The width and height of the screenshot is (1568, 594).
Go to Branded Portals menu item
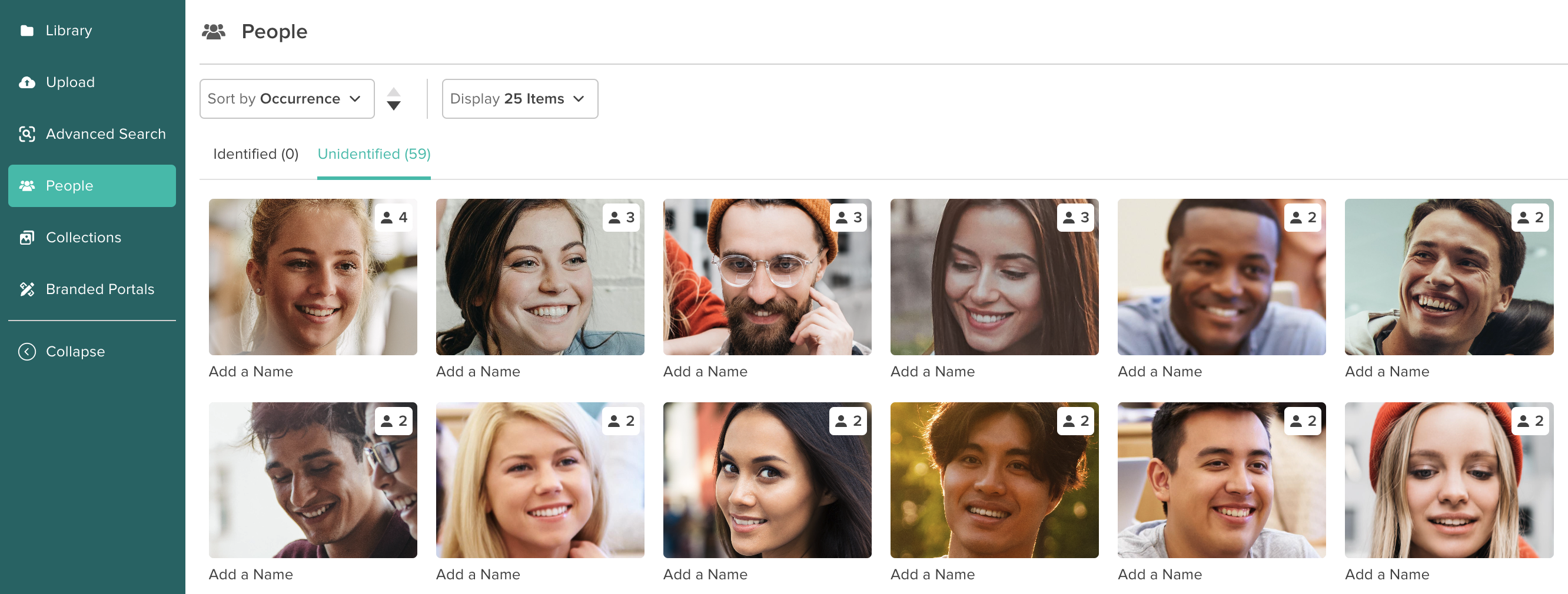100,289
